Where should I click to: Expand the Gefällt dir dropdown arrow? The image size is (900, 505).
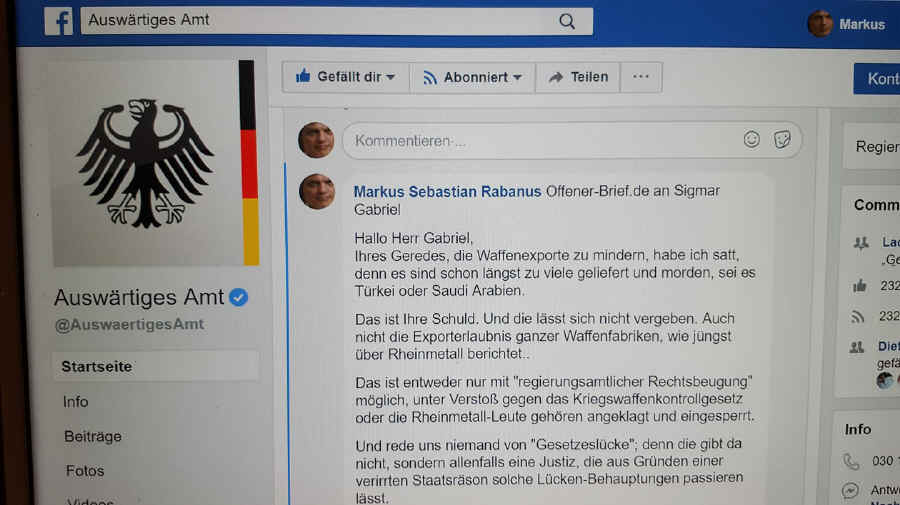click(391, 77)
